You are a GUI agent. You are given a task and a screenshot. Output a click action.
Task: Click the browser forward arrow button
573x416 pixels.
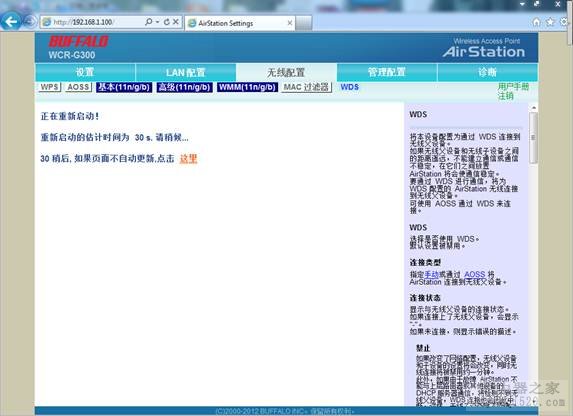pyautogui.click(x=29, y=22)
